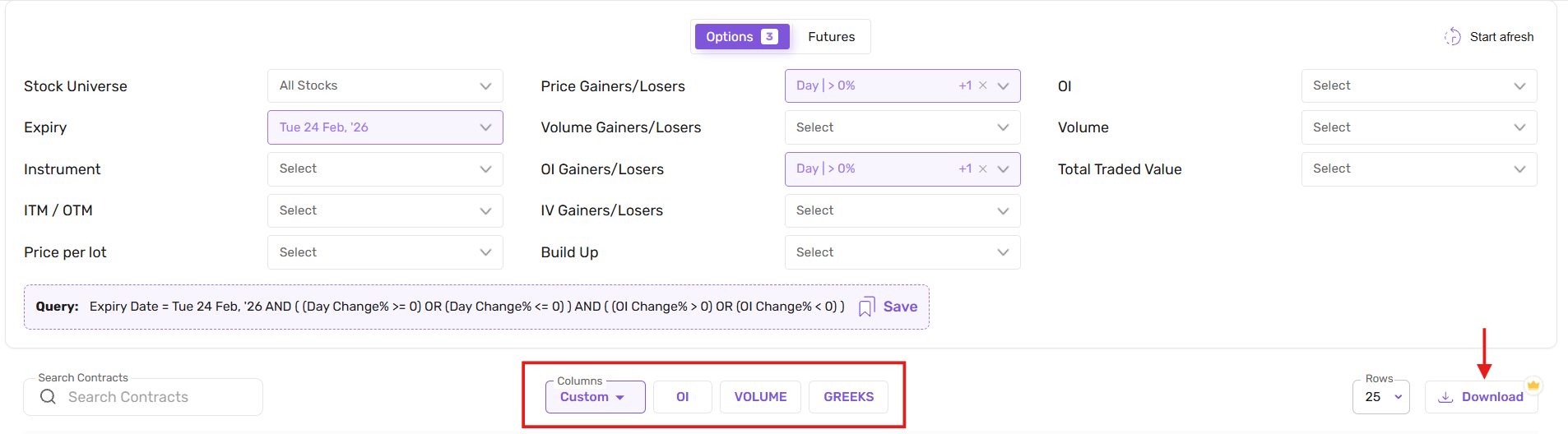Open the Build Up dropdown

(902, 252)
